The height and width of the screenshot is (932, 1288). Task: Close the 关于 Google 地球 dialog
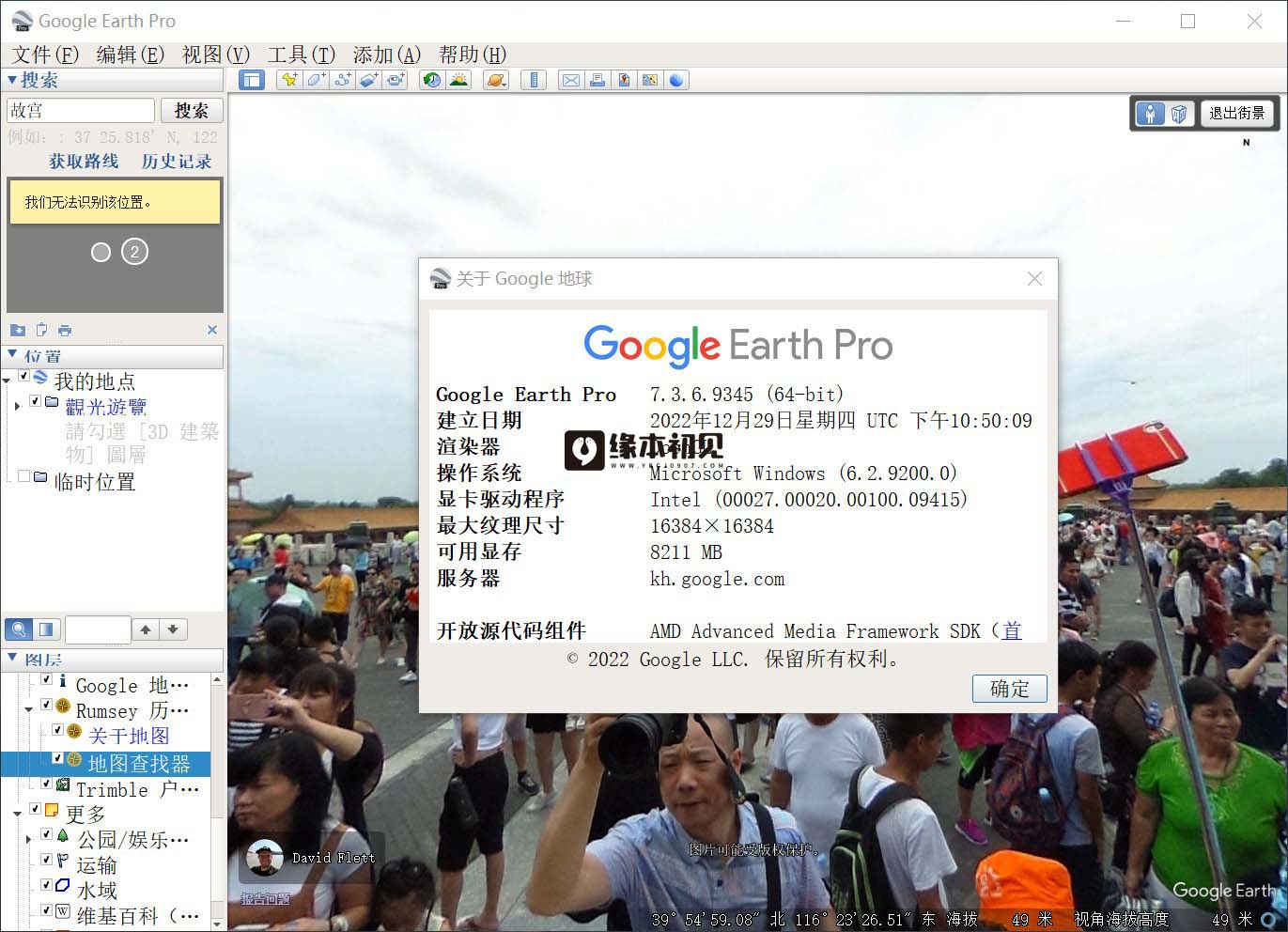1035,279
